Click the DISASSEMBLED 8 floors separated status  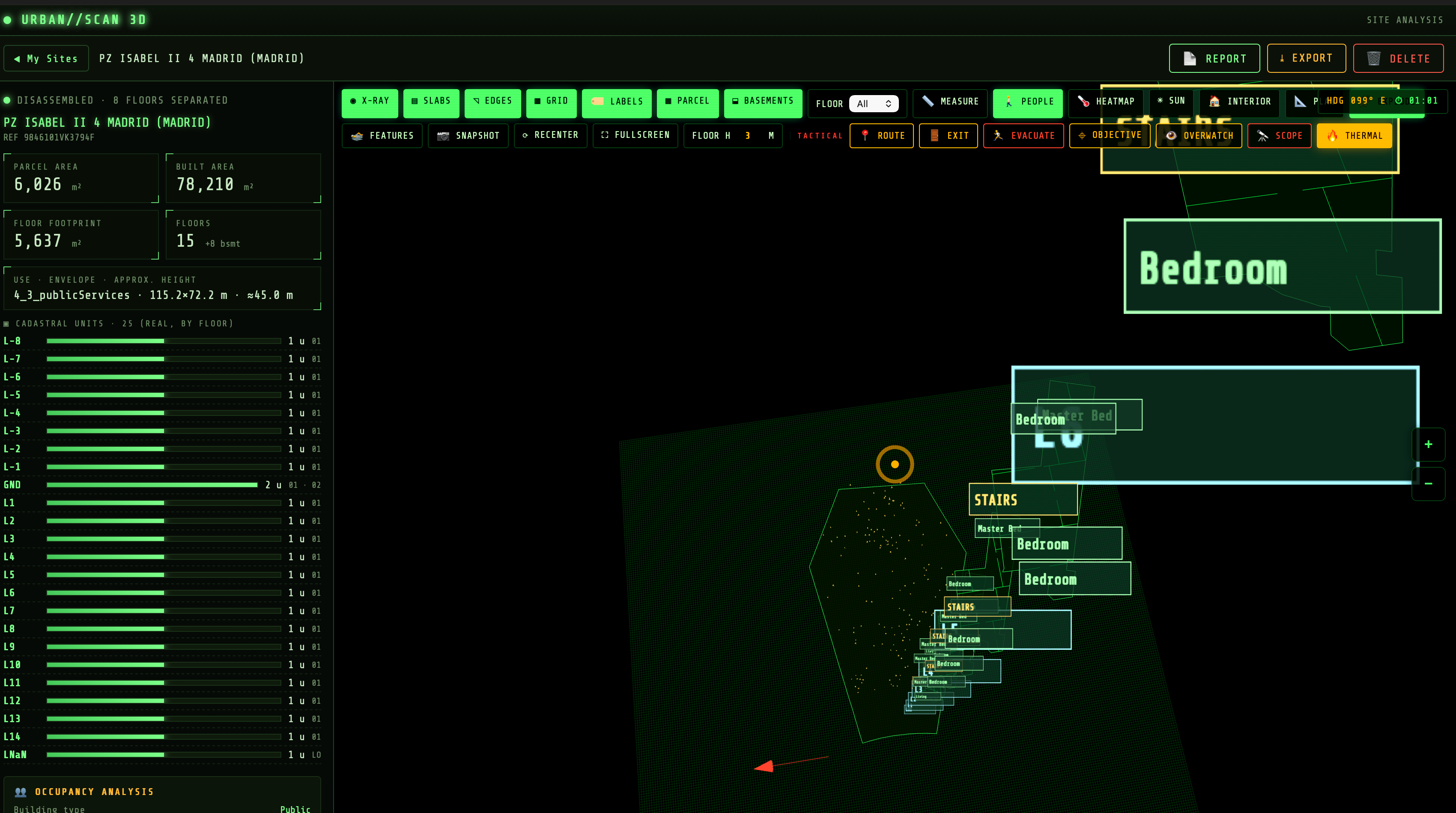(x=116, y=100)
